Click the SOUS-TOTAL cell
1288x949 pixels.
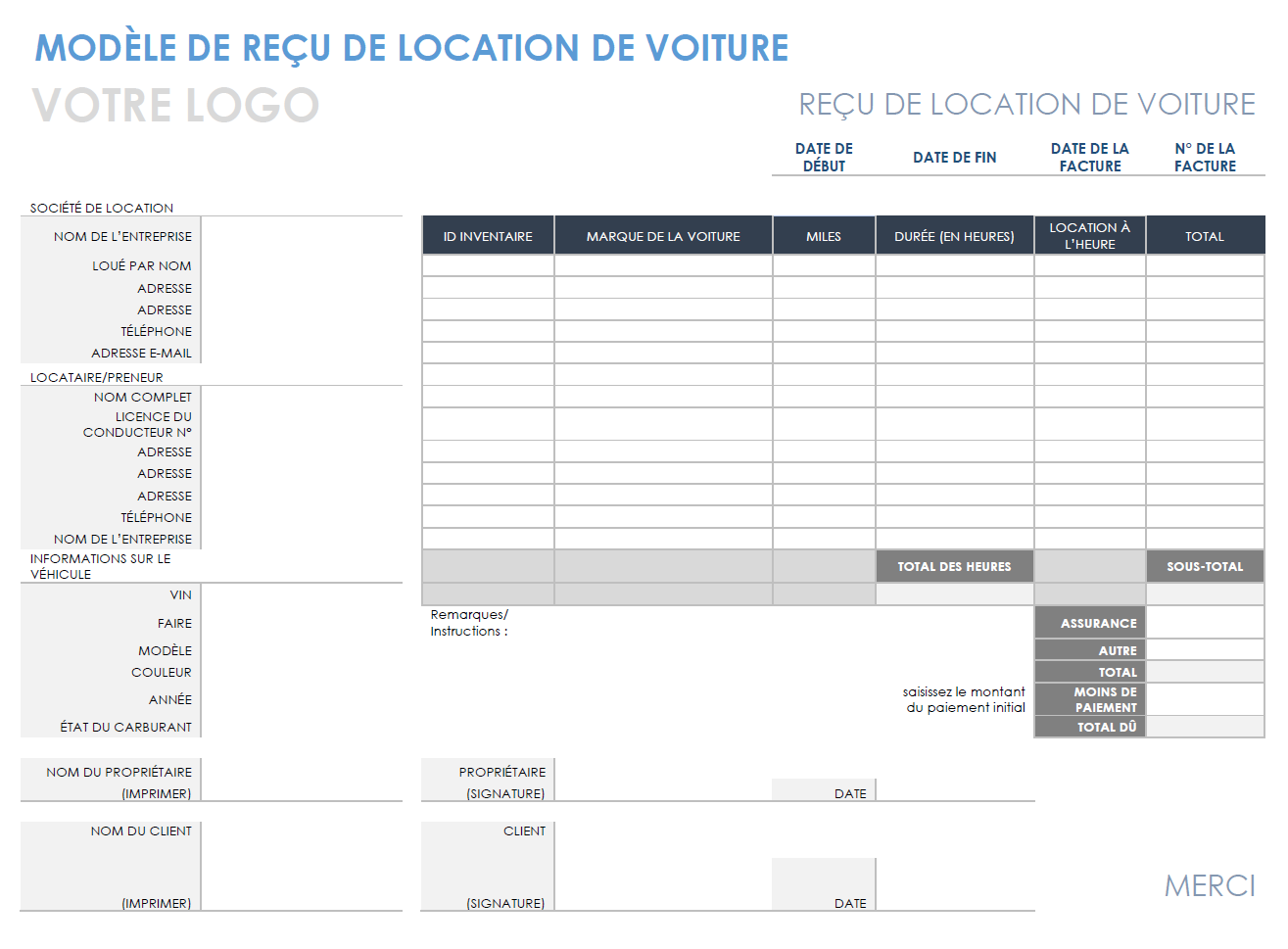click(x=1205, y=566)
